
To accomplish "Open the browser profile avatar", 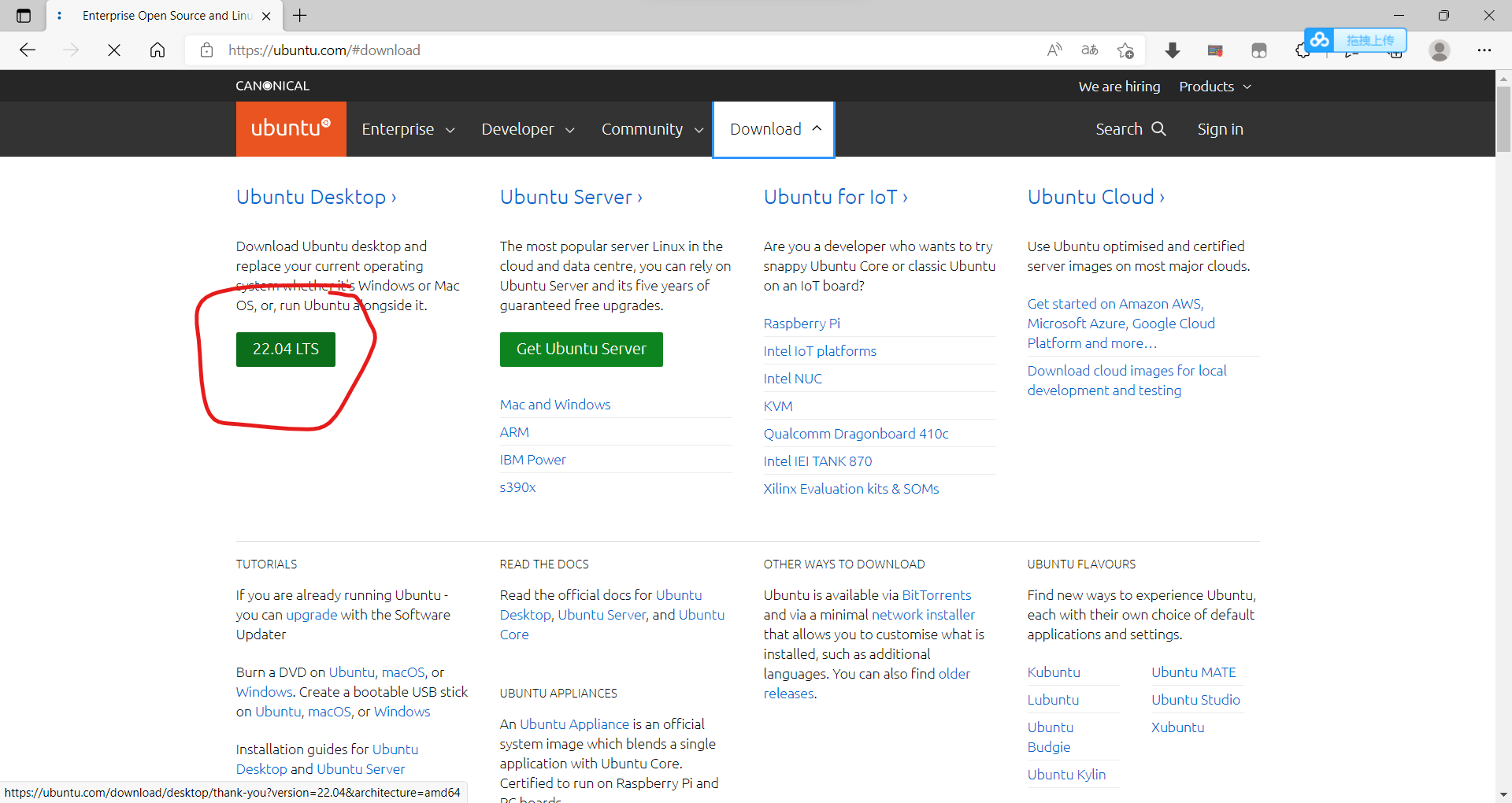I will point(1440,50).
